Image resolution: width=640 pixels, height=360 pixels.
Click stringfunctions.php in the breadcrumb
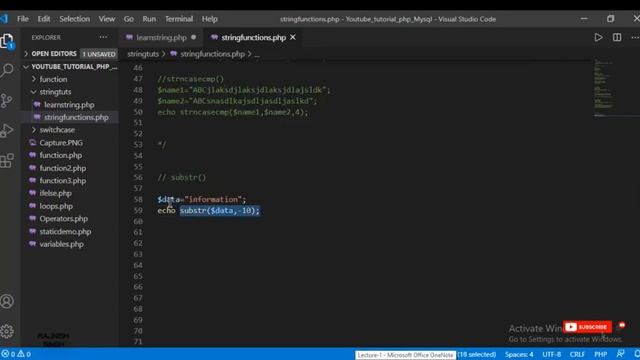coord(212,54)
